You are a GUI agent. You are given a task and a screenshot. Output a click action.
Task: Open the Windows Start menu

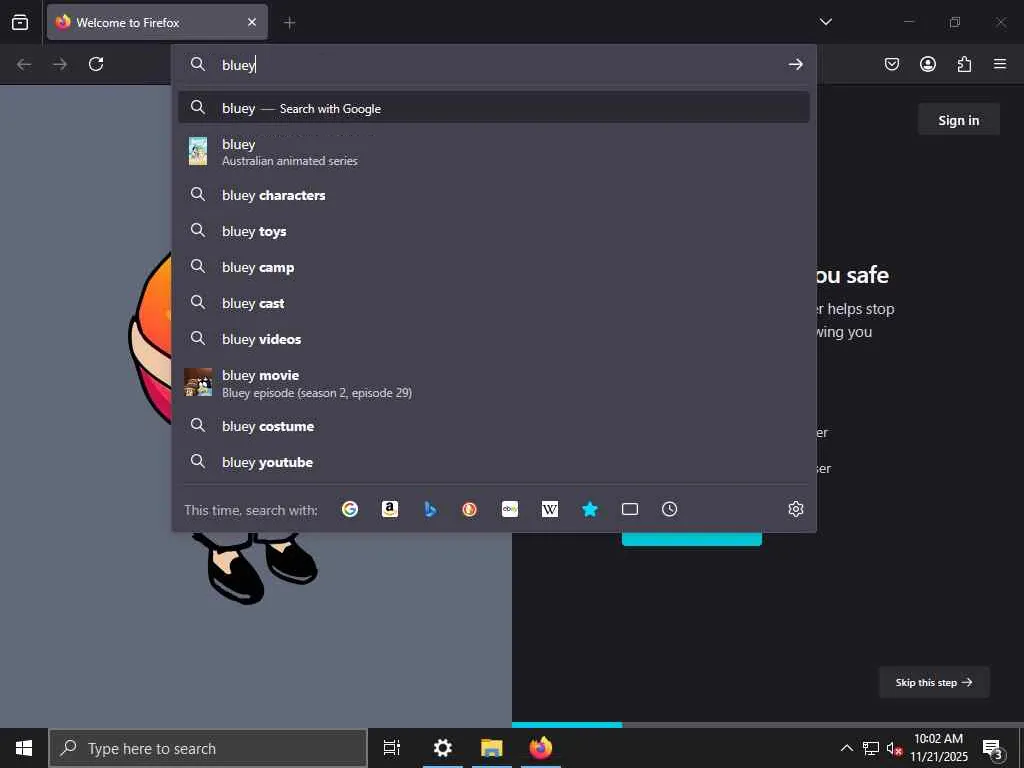pyautogui.click(x=24, y=748)
